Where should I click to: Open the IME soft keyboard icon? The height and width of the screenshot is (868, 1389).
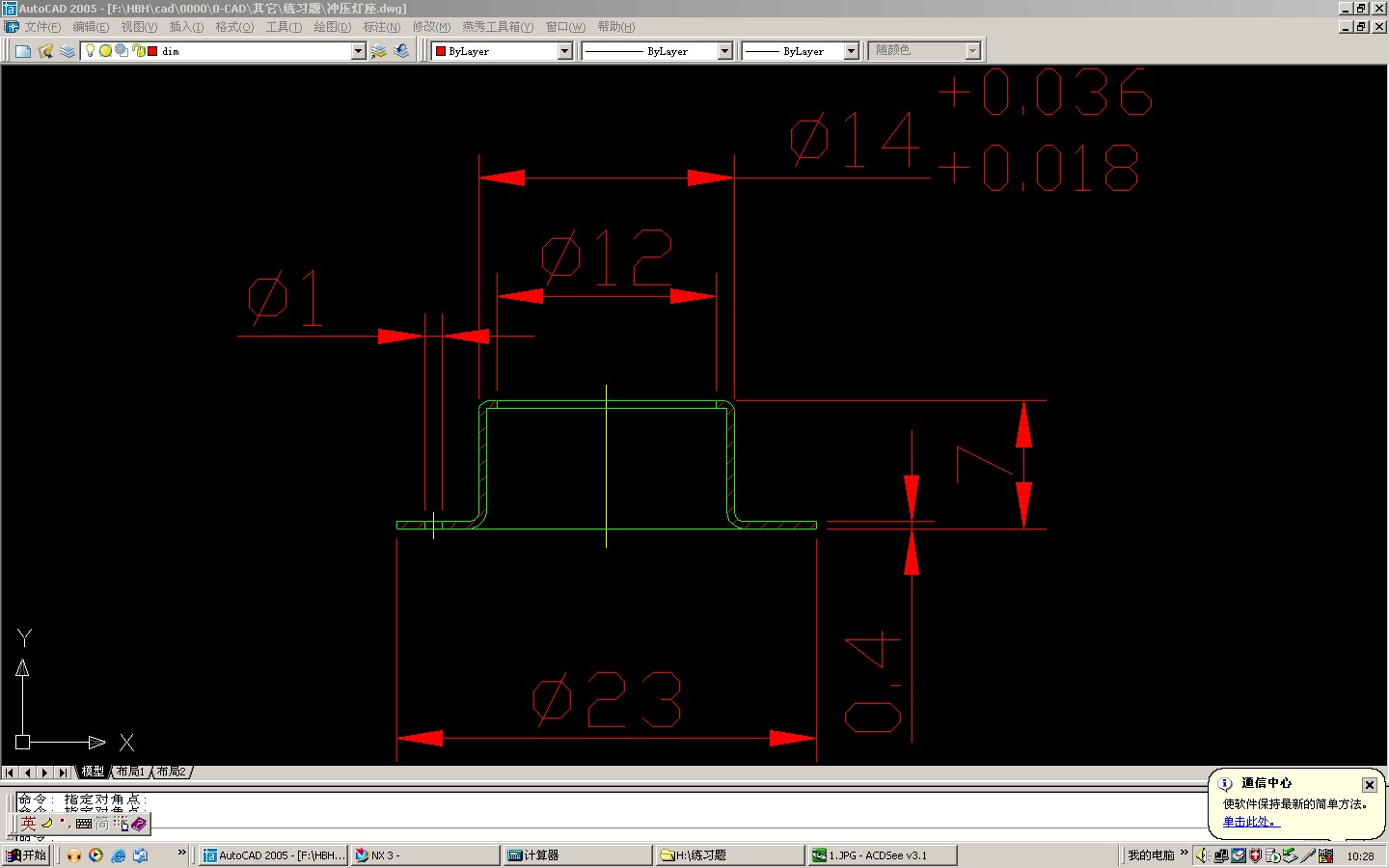[x=84, y=824]
